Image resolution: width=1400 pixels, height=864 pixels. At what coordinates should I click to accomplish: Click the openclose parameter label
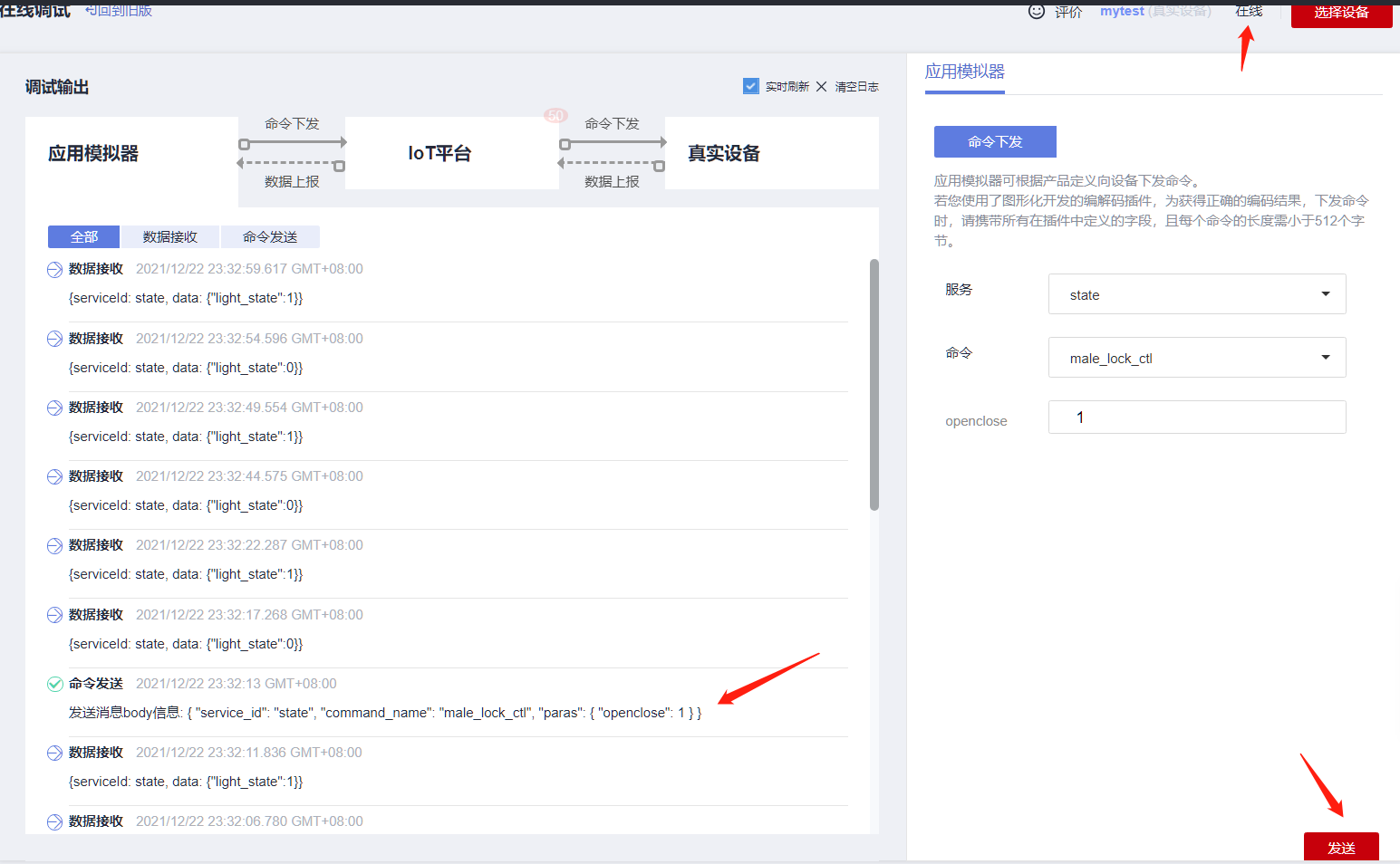click(x=976, y=421)
